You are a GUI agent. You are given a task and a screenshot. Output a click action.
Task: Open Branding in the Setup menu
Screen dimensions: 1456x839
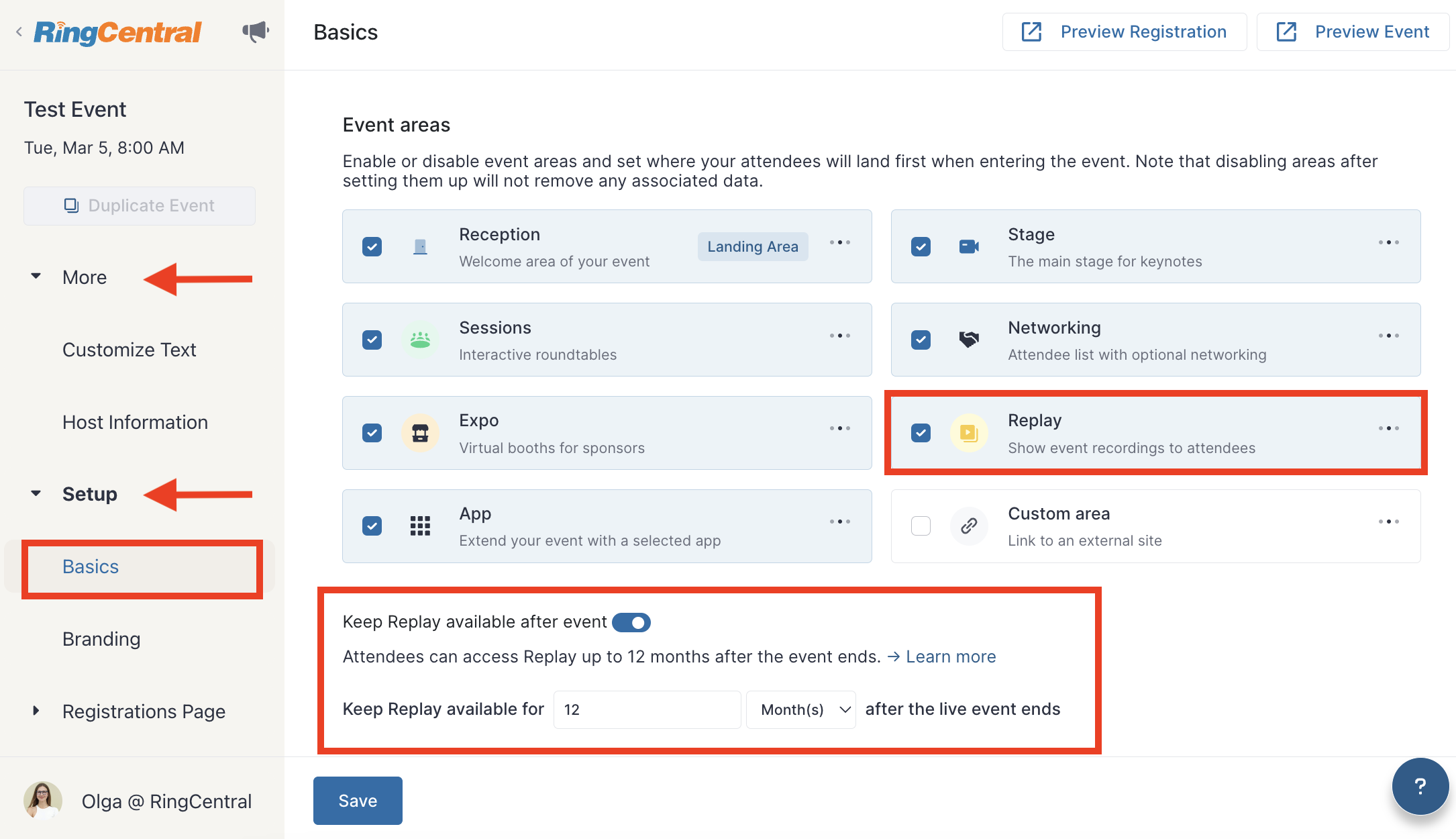[101, 639]
